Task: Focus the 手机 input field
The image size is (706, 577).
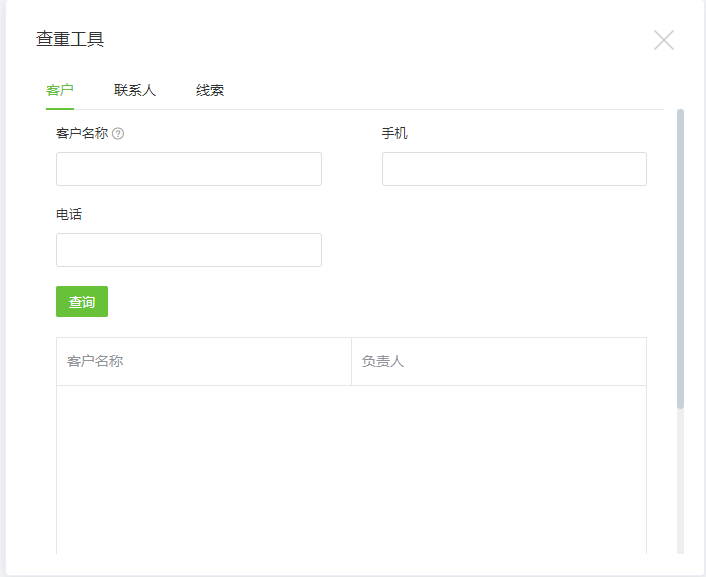Action: click(x=514, y=169)
